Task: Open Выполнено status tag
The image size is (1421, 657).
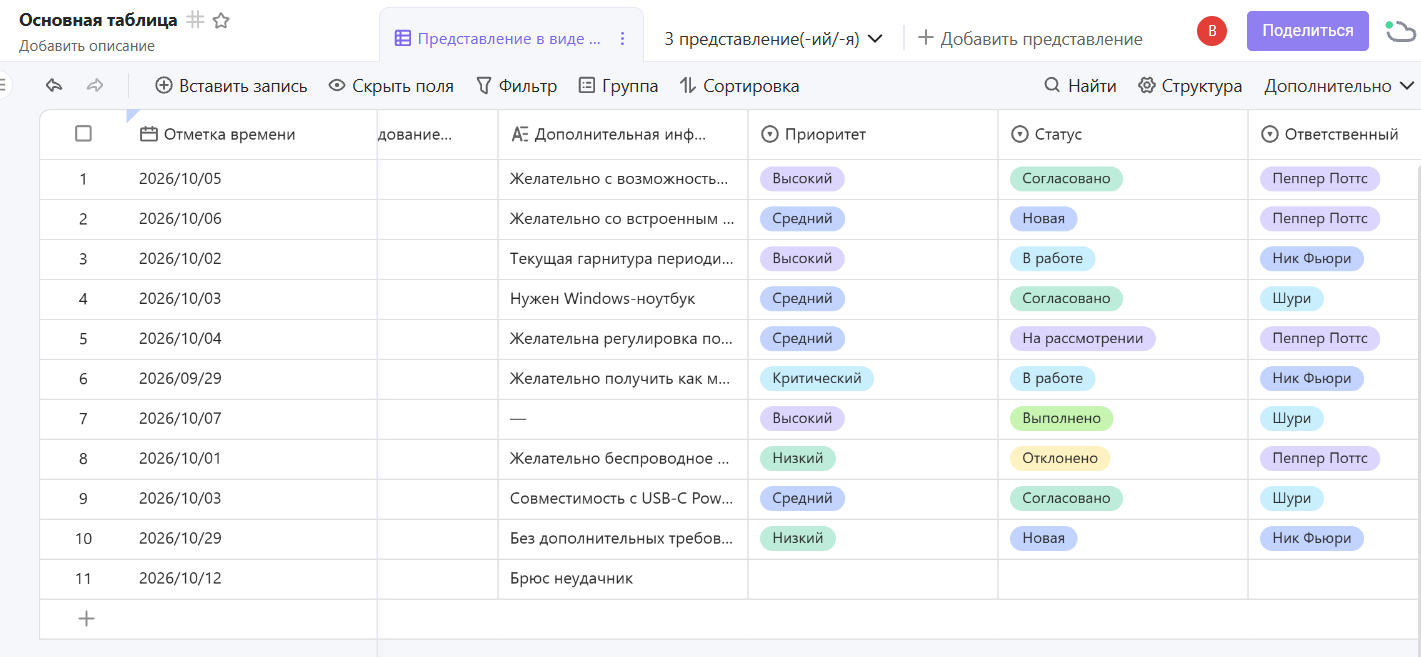Action: pyautogui.click(x=1061, y=419)
